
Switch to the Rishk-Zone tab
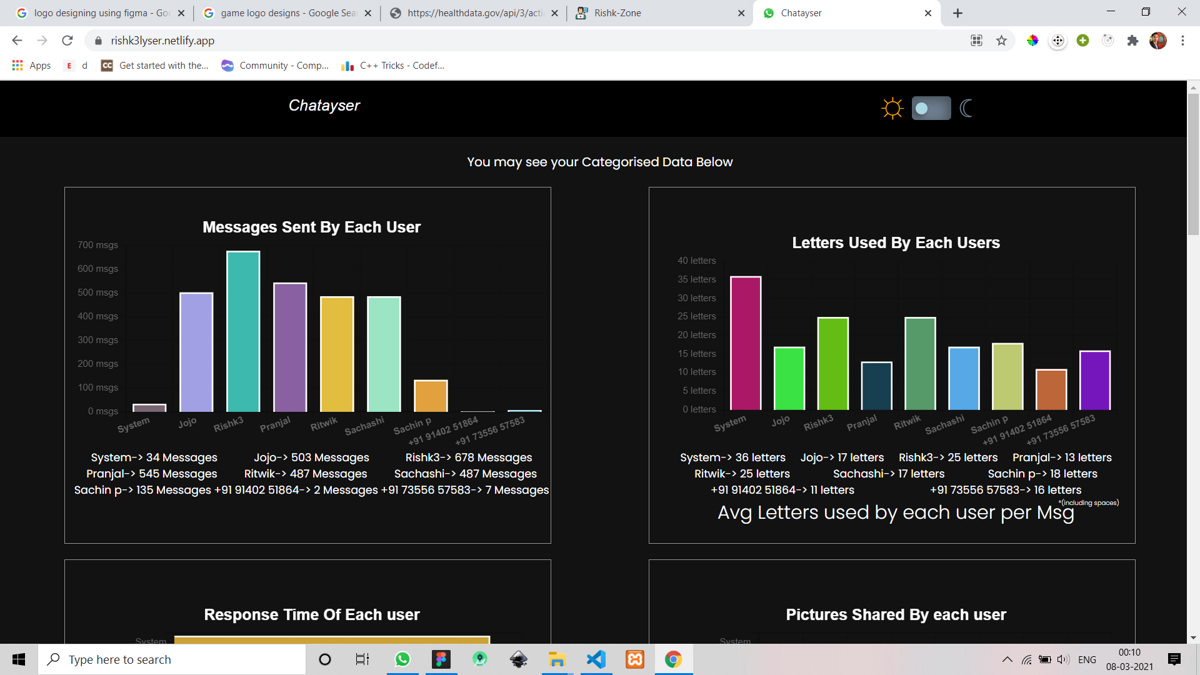(x=660, y=13)
